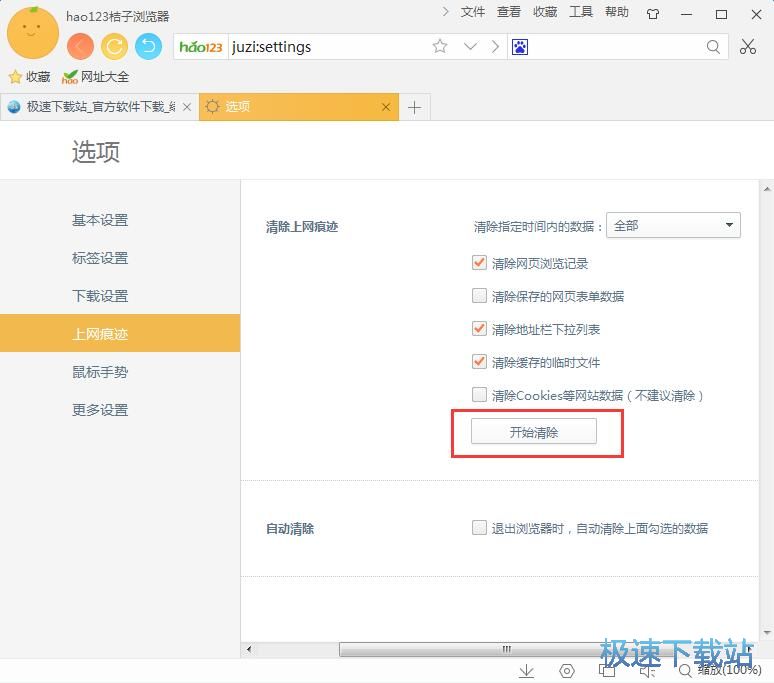The height and width of the screenshot is (683, 774).
Task: Click the search magnifier icon
Action: 713,47
